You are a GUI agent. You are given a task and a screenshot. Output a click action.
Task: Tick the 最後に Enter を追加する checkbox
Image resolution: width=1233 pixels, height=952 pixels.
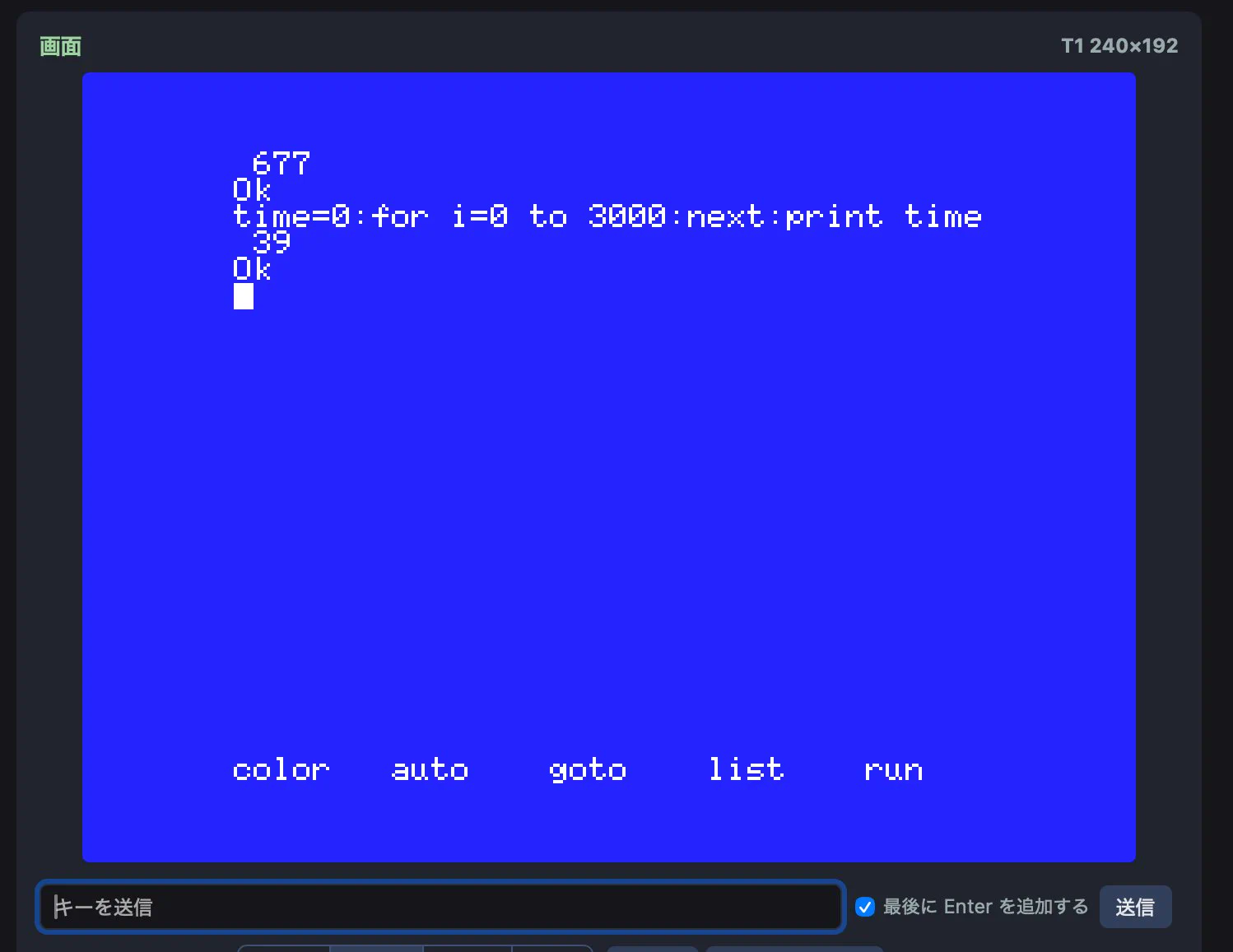(865, 907)
